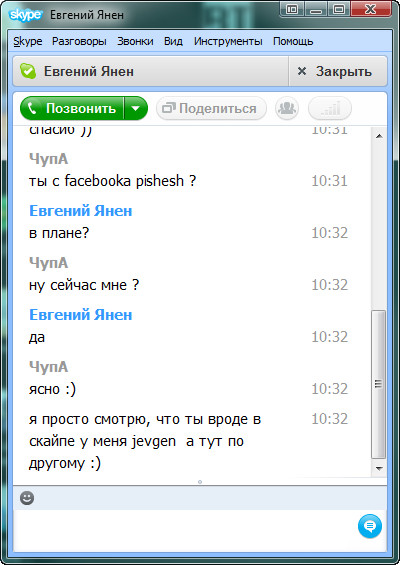Open the Вид menu

[173, 41]
